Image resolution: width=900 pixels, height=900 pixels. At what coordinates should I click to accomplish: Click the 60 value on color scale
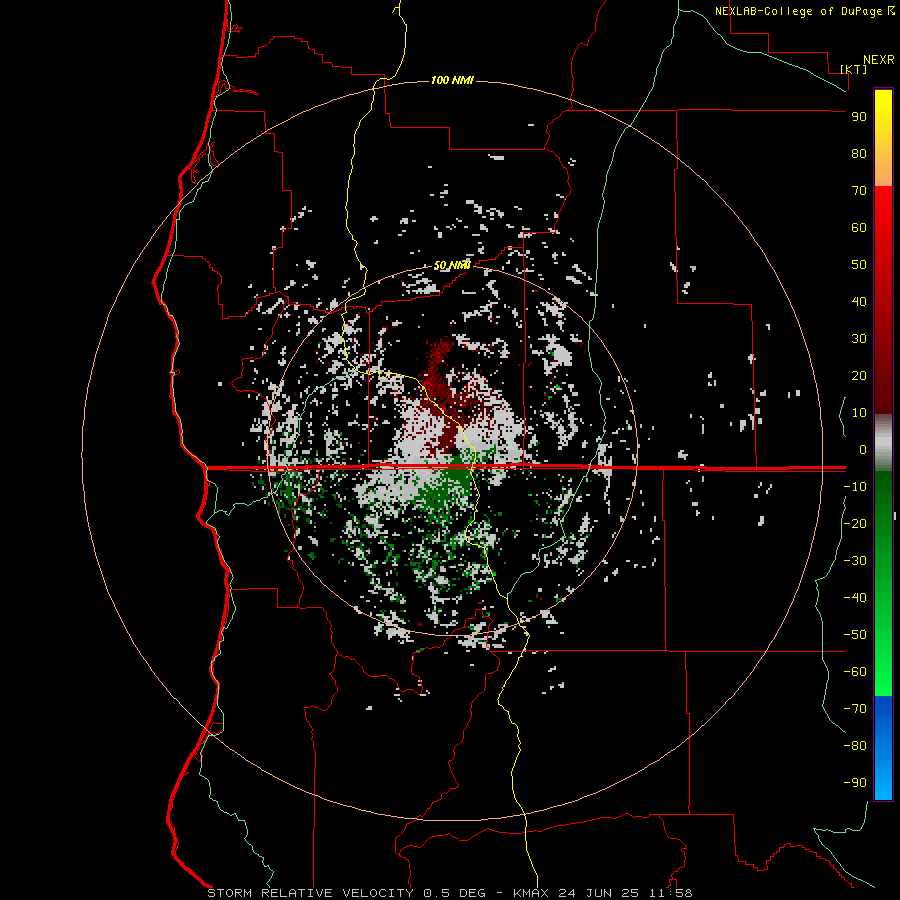(859, 227)
